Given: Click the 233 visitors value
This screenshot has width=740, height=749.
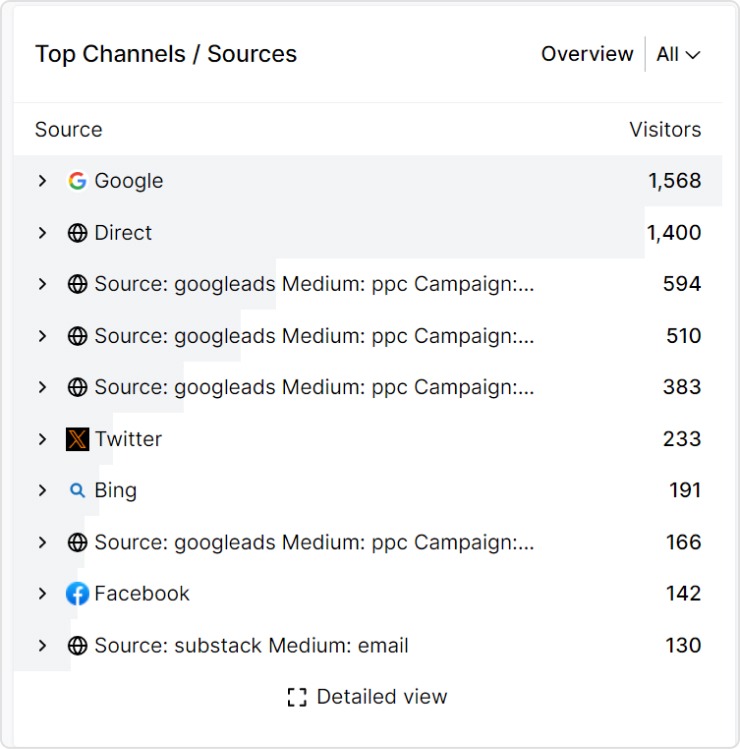Looking at the screenshot, I should click(x=682, y=439).
